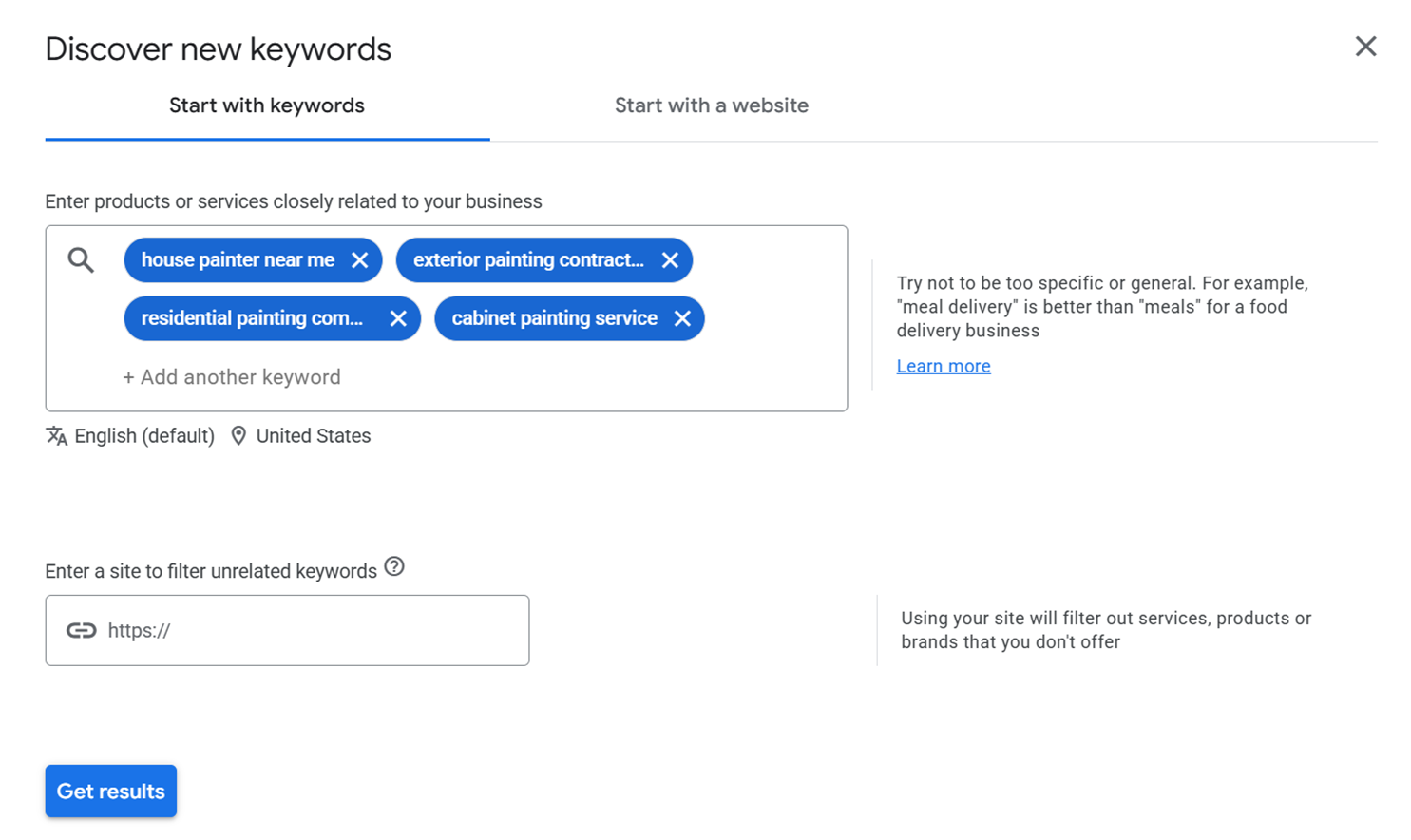Switch to Start with keywords tab
Image resolution: width=1411 pixels, height=840 pixels.
[x=267, y=105]
